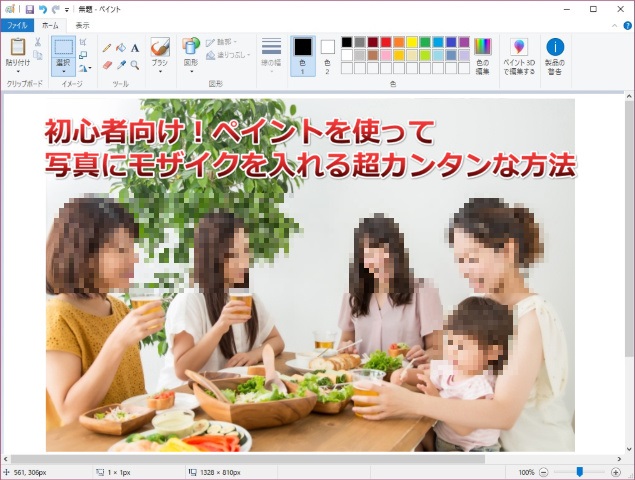Click the 100% zoom level text
The width and height of the screenshot is (635, 480).
526,472
